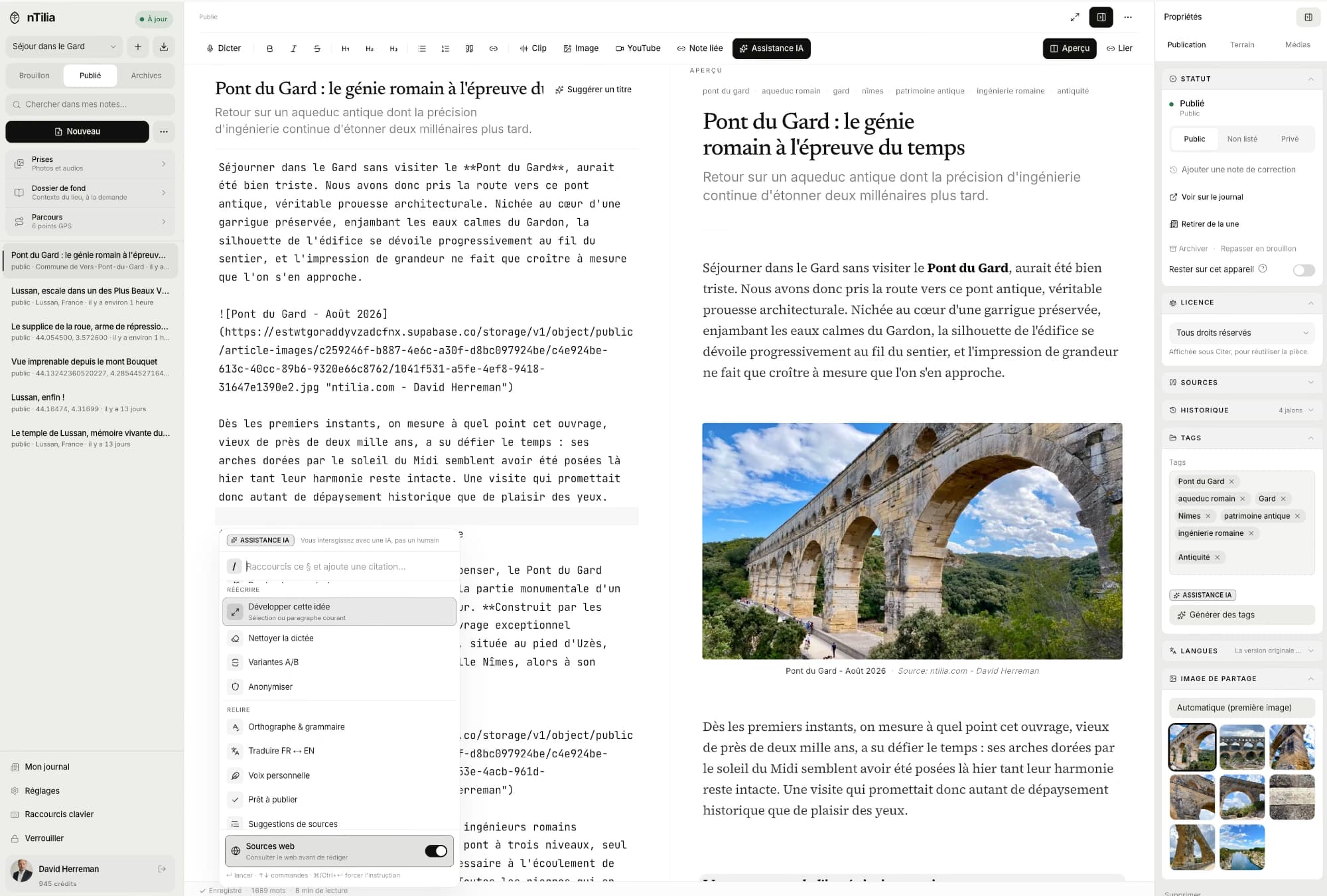Viewport: 1327px width, 896px height.
Task: Choose Développer cette idée command
Action: pos(339,611)
